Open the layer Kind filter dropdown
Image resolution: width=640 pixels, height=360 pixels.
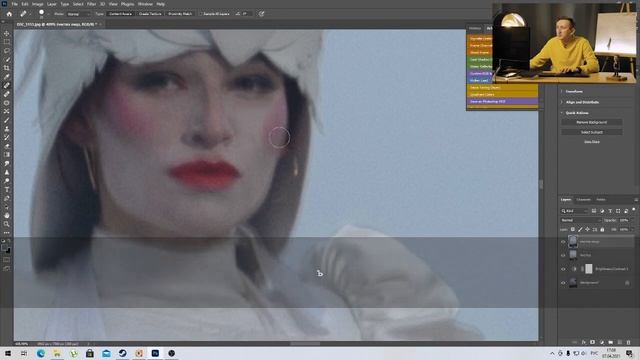(574, 211)
